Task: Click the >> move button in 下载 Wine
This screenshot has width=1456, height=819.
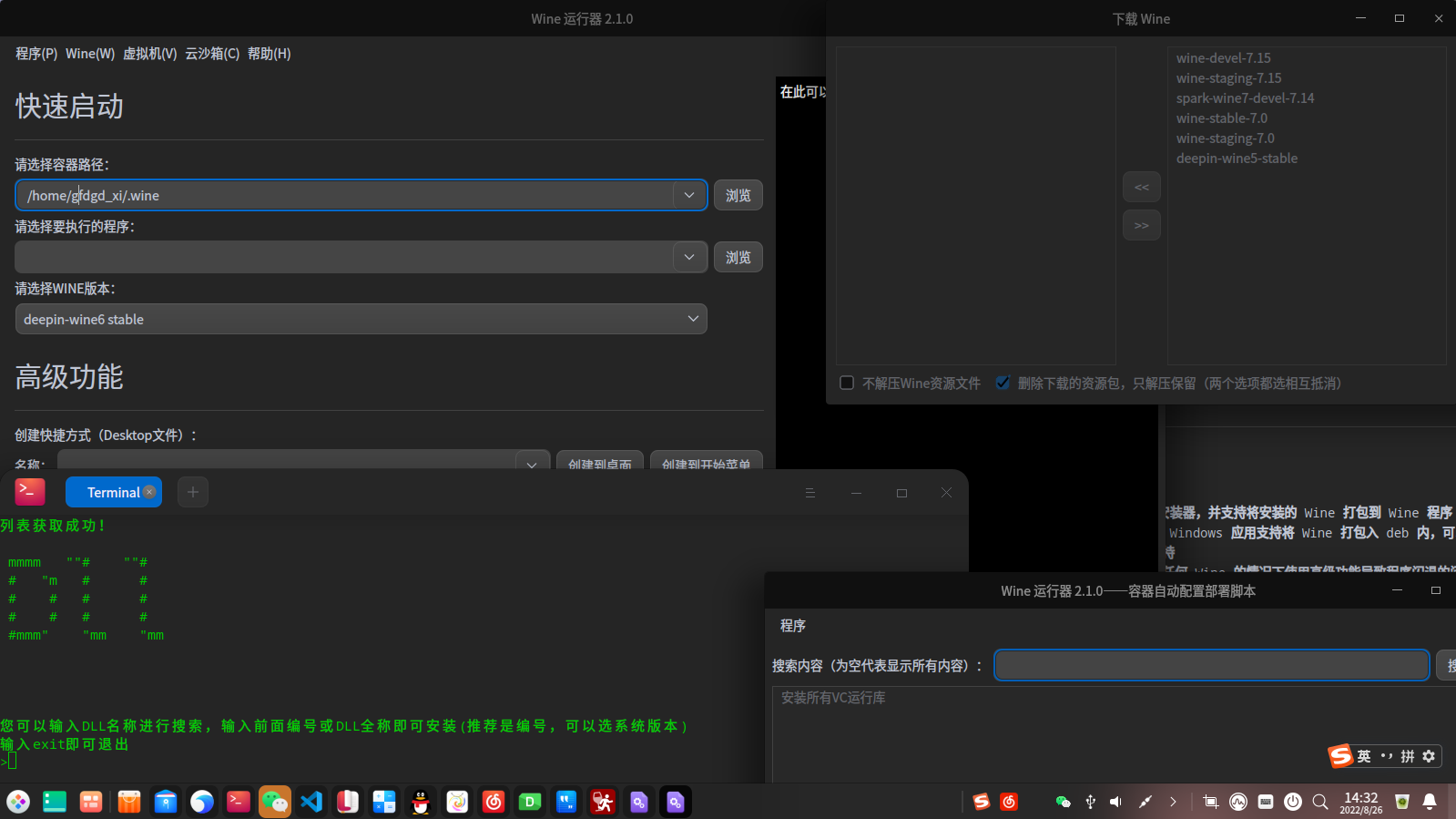Action: point(1142,225)
